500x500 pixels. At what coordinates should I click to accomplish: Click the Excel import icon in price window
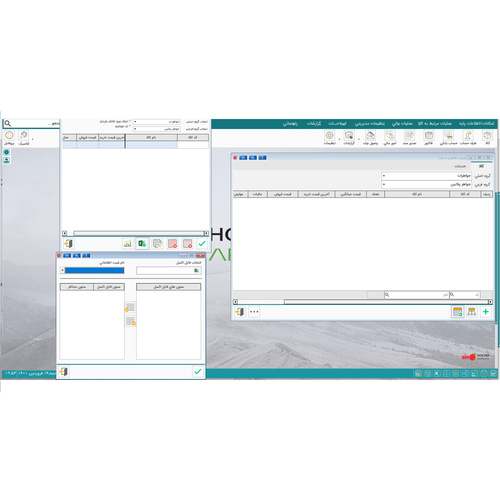pyautogui.click(x=142, y=244)
